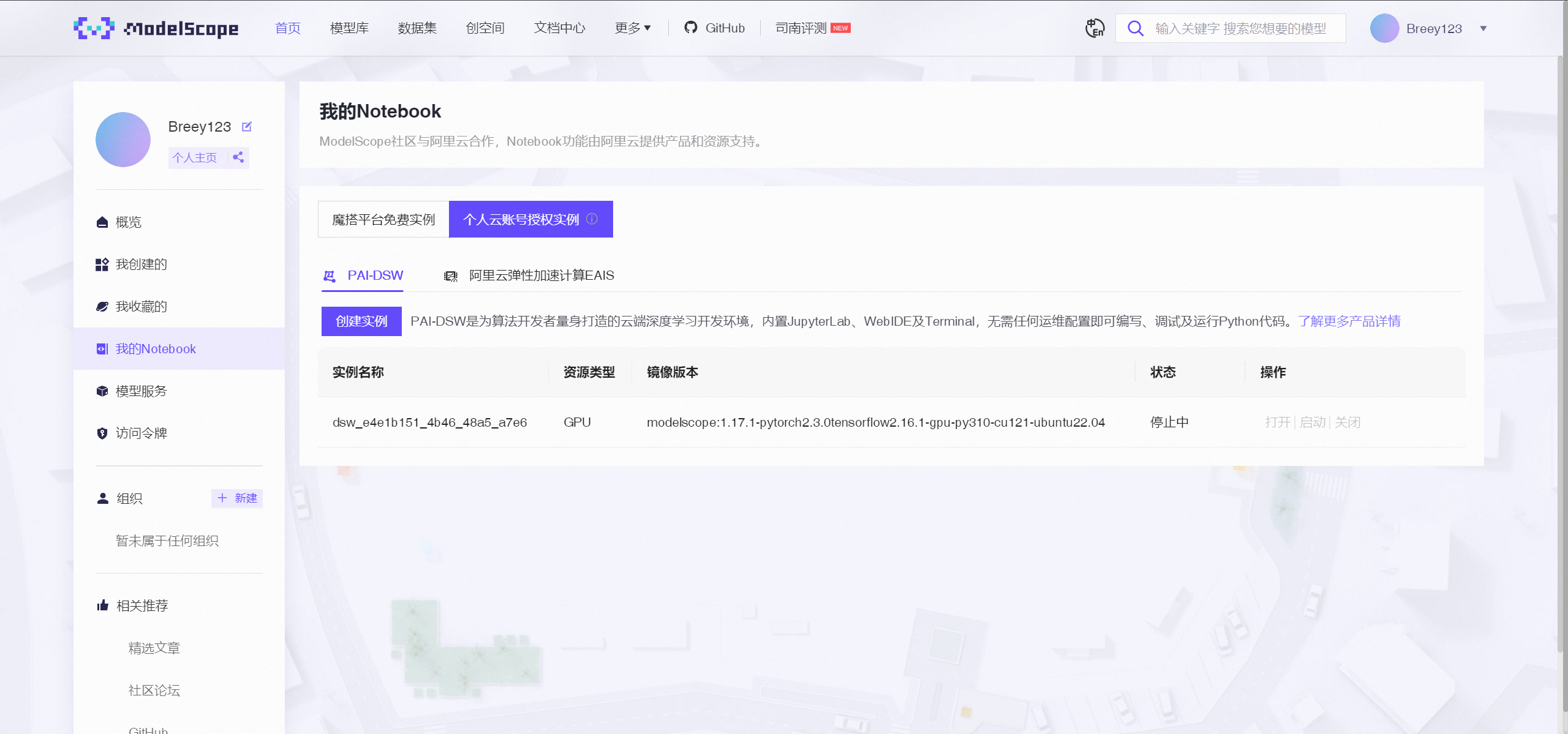
Task: Click instance name dsw_e4e1b151_4b46_48a5_a7e6
Action: point(429,422)
